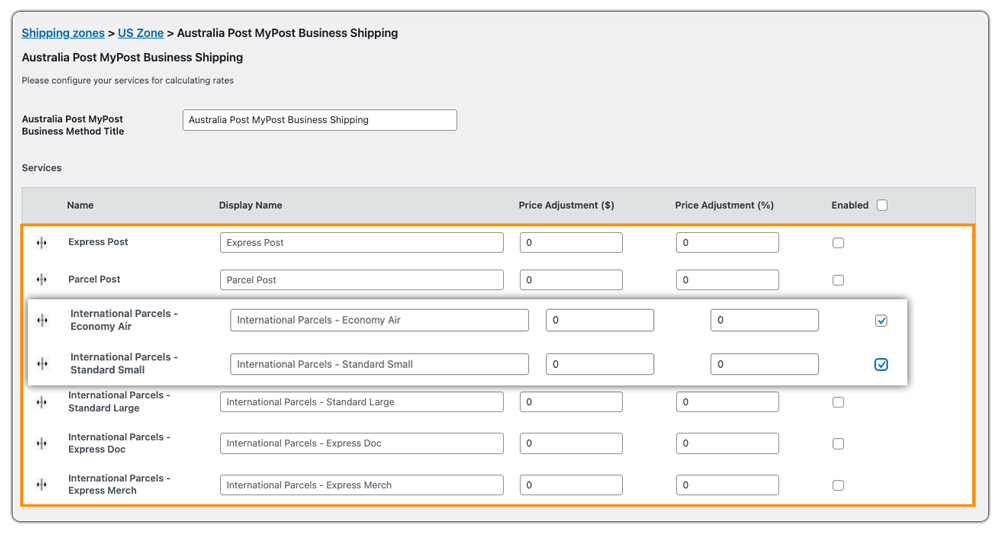Edit Express Merch display name field
This screenshot has height=533, width=1000.
pos(362,485)
